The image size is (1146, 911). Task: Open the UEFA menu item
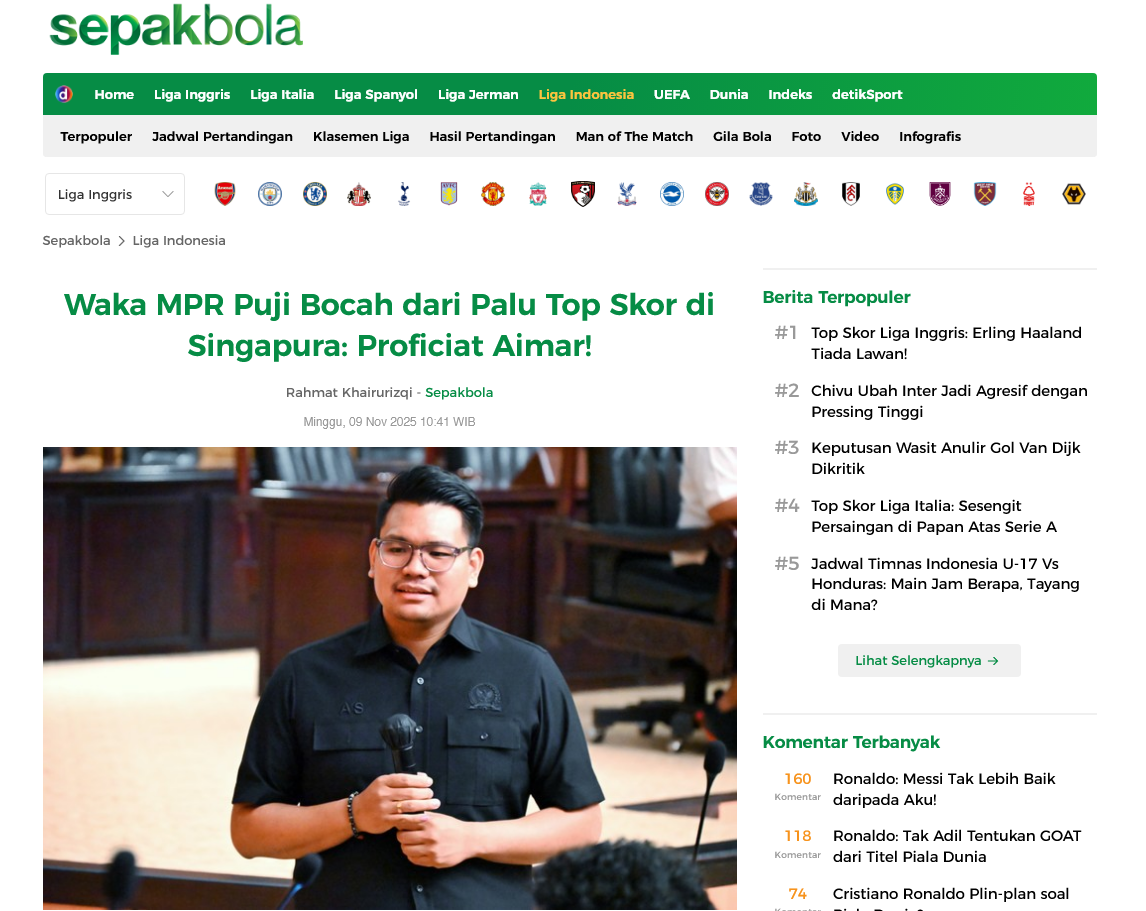pos(672,94)
